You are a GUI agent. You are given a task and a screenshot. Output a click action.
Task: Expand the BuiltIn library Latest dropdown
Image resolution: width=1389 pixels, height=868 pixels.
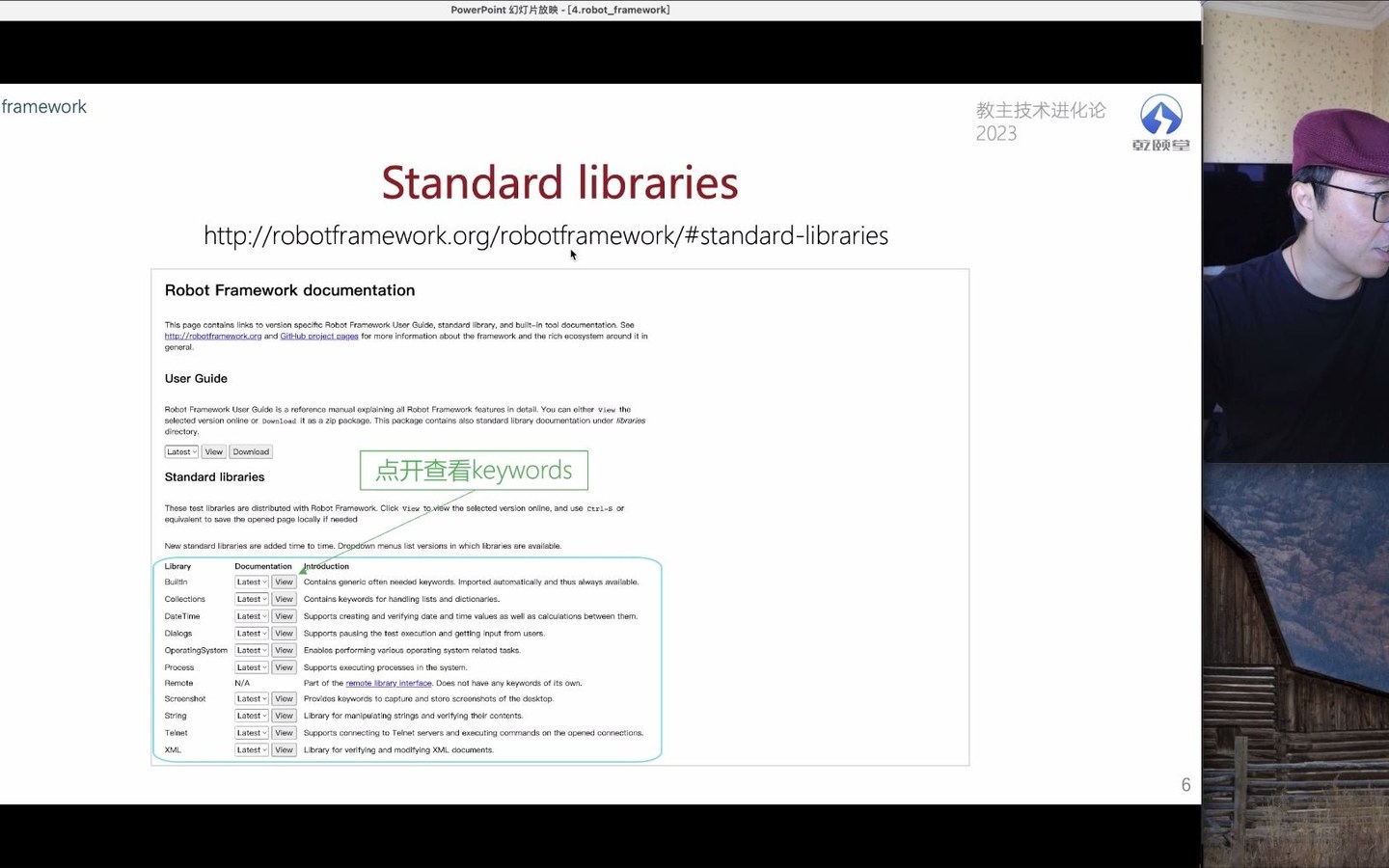coord(252,583)
